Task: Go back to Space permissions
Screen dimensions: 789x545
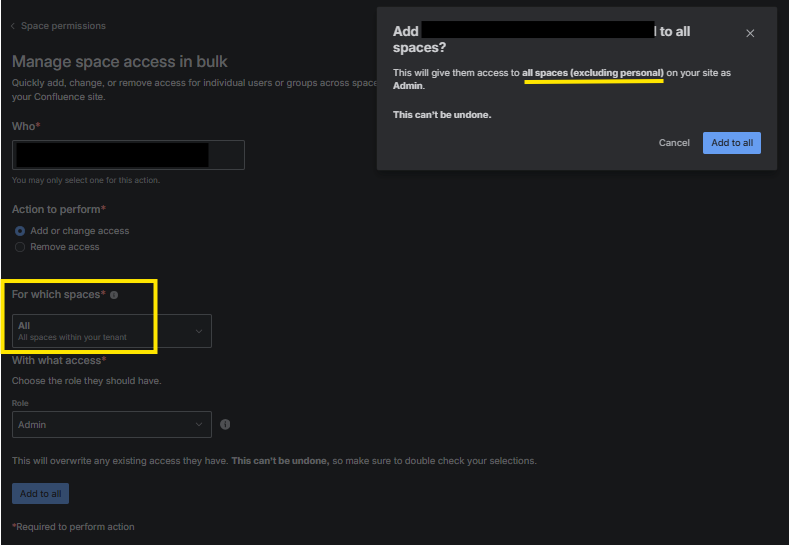Action: (x=63, y=26)
